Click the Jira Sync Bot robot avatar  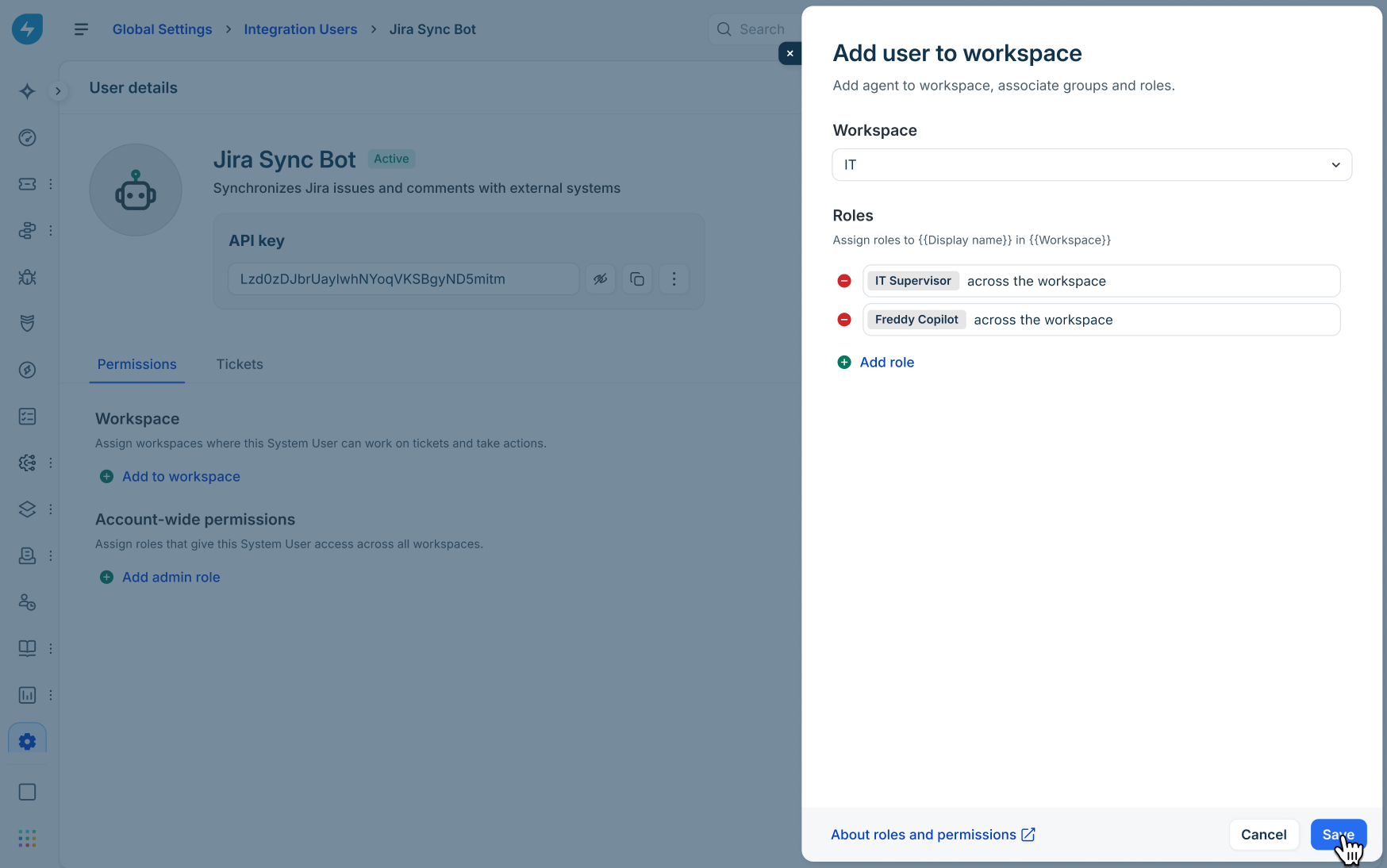[136, 190]
